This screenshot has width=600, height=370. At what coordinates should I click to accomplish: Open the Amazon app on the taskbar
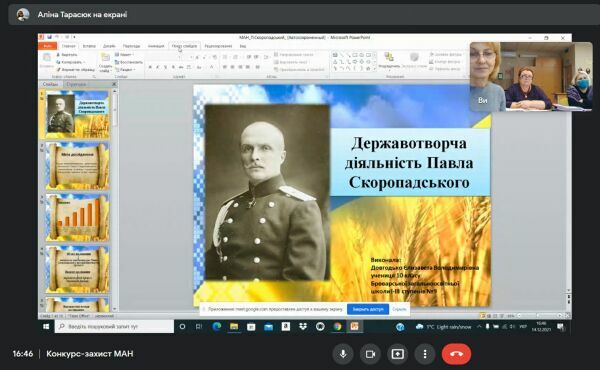(x=285, y=326)
